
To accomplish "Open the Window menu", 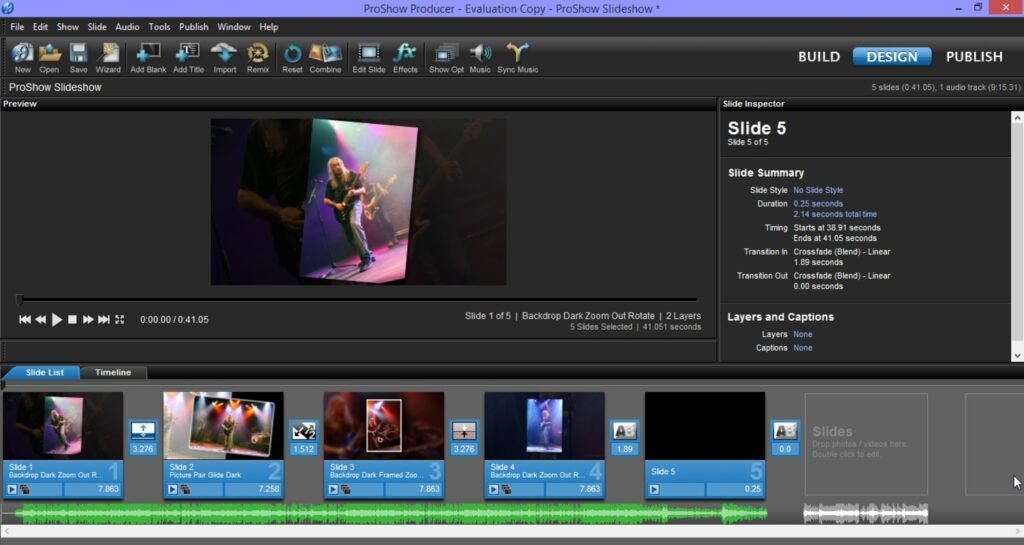I will pos(234,27).
